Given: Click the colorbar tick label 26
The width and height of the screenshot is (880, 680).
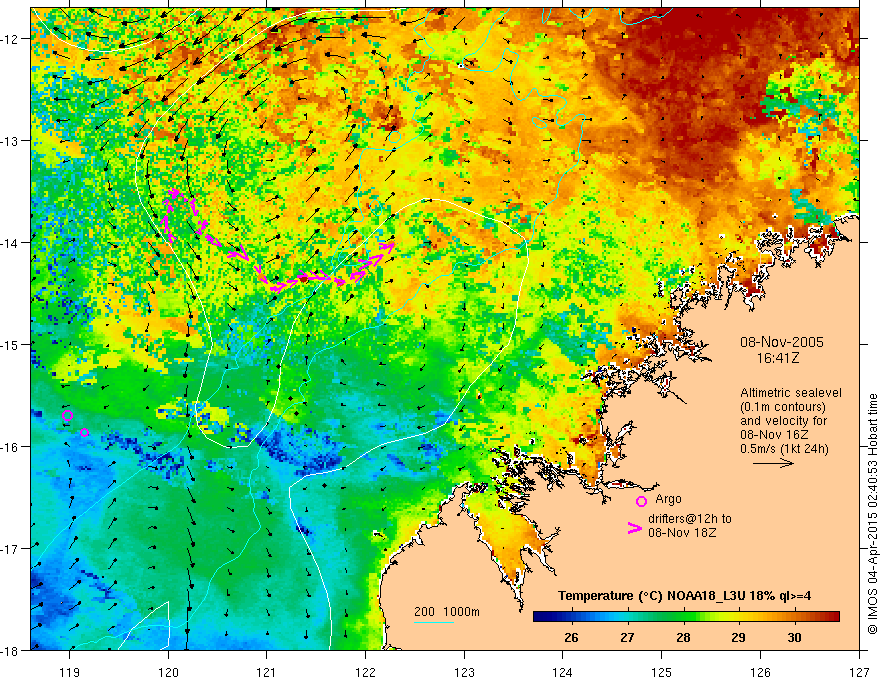Looking at the screenshot, I should point(571,638).
